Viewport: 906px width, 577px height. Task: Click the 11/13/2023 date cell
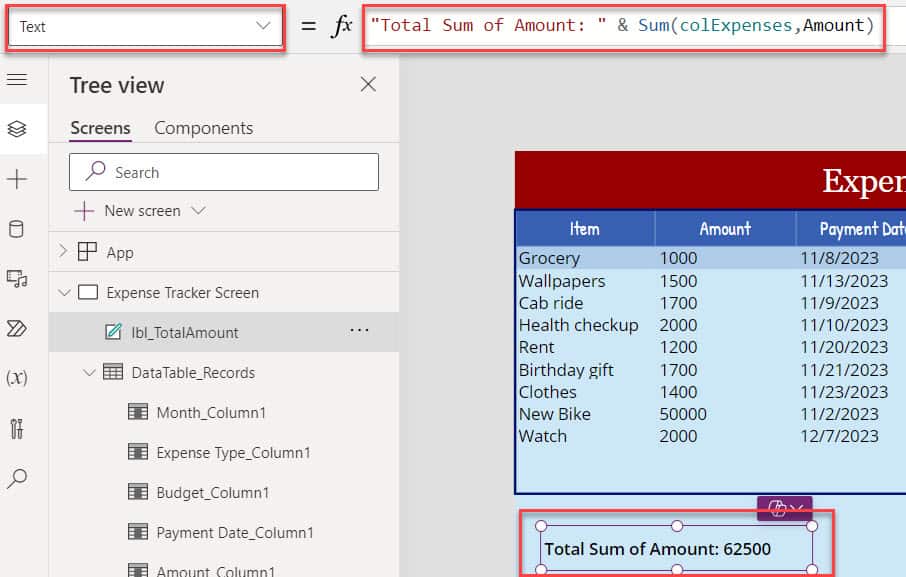tap(844, 281)
